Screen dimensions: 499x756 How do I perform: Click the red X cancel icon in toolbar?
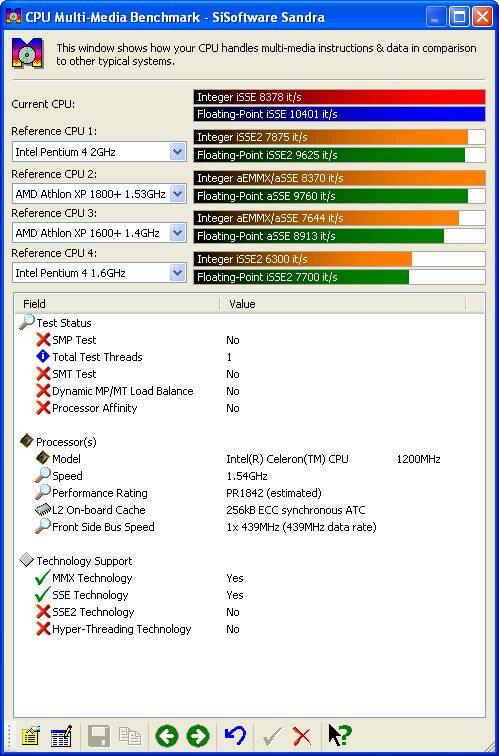pyautogui.click(x=302, y=736)
